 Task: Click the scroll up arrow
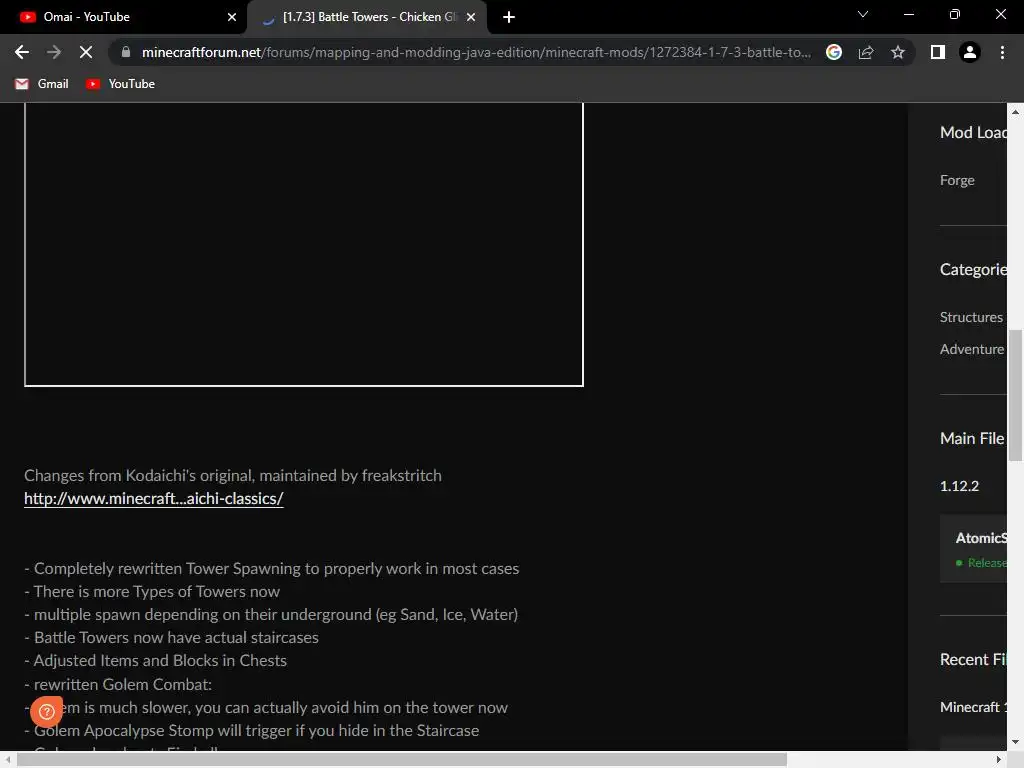1015,112
